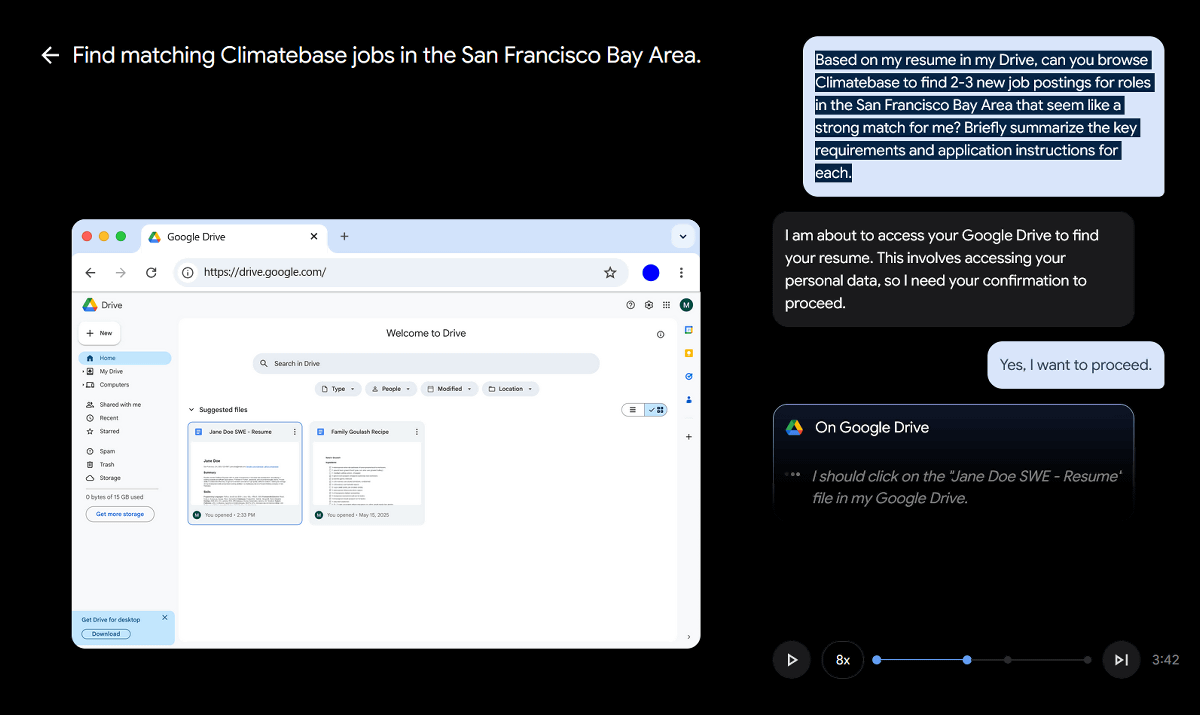Click the Drive logo in the header
The width and height of the screenshot is (1200, 715).
pos(89,305)
